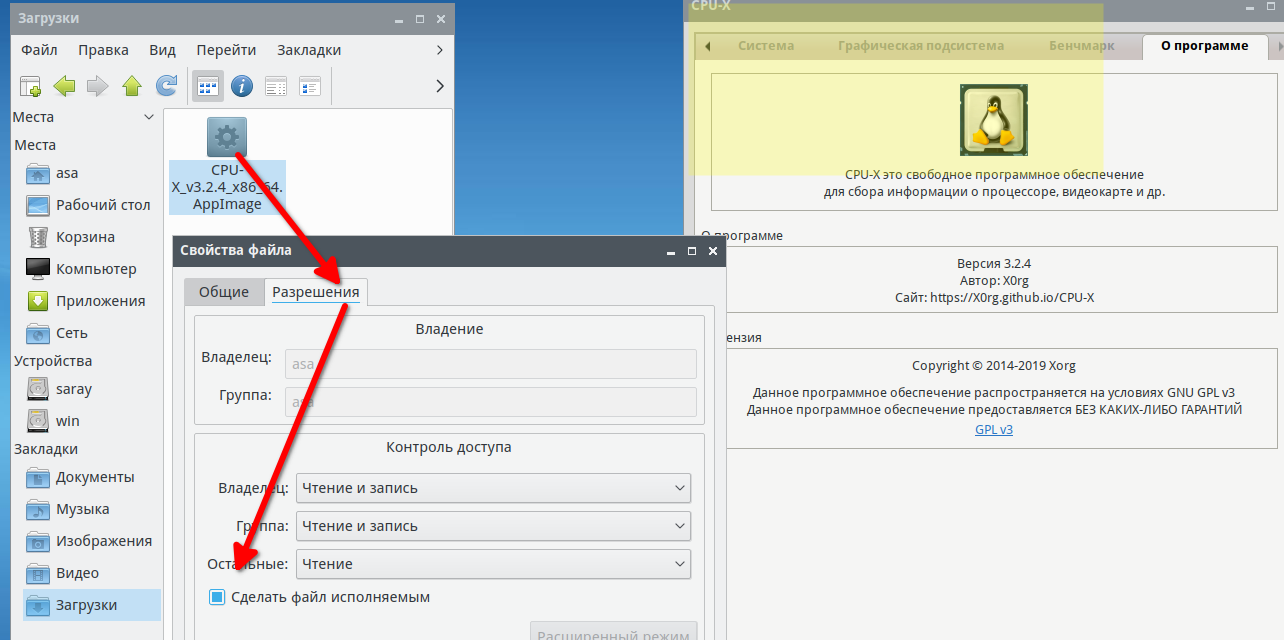
Task: Open the Файл menu
Action: (39, 50)
